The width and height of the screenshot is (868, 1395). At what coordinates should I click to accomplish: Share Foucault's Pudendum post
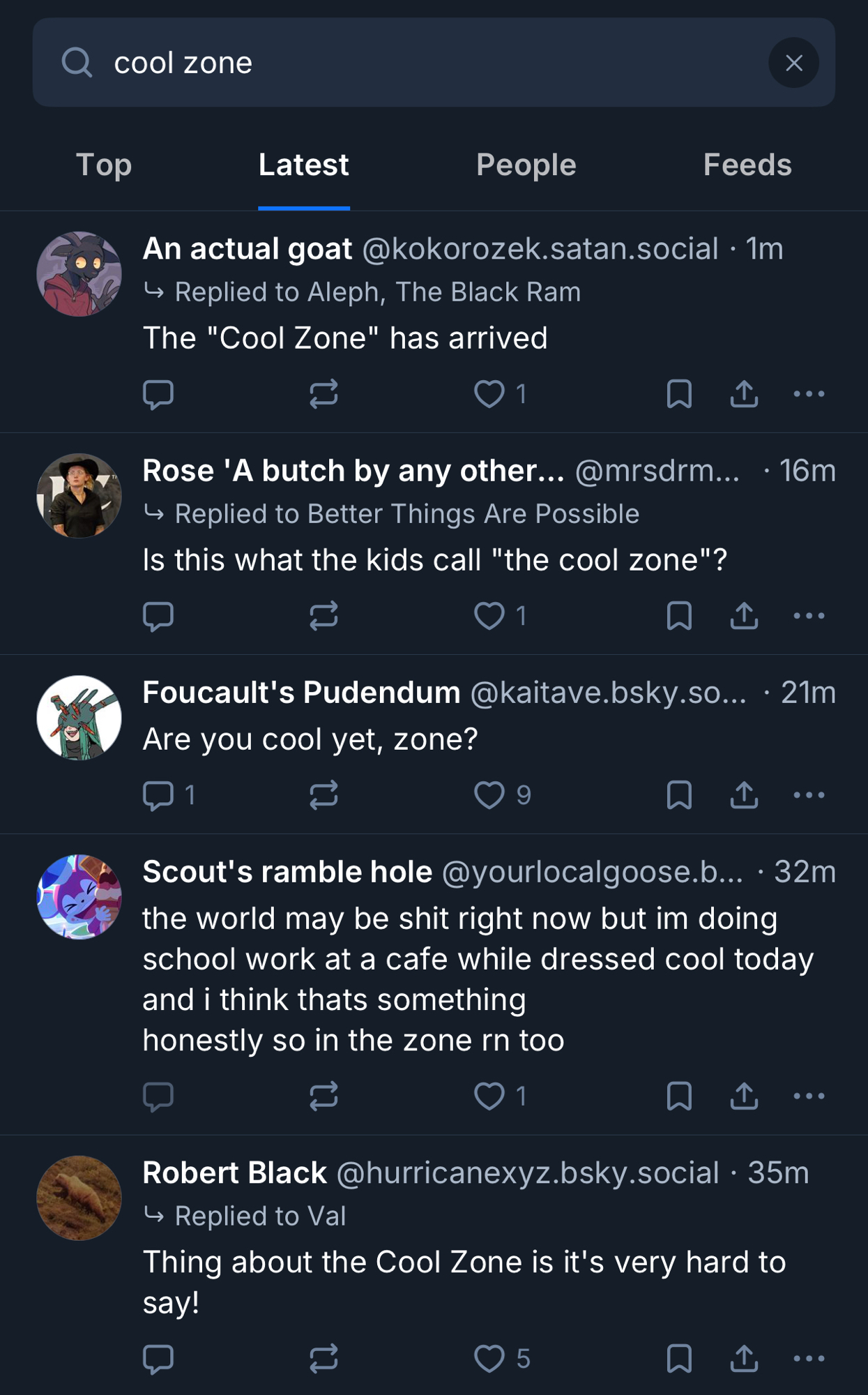[x=744, y=795]
